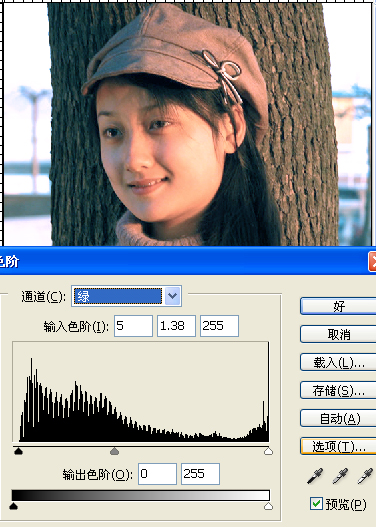The image size is (376, 527).
Task: Click the input black point slider
Action: tap(18, 451)
